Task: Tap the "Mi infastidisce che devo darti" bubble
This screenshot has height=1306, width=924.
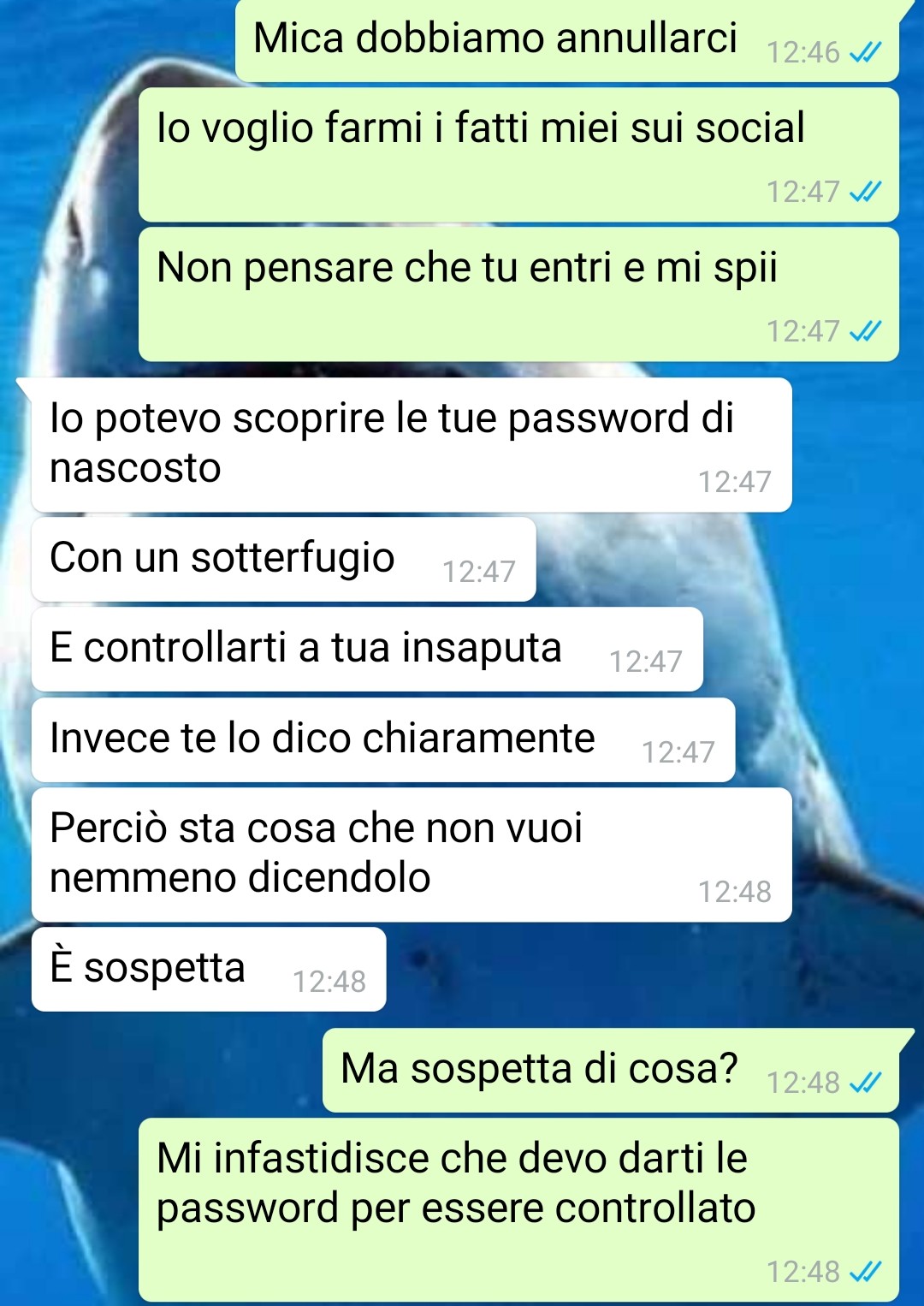Action: coord(518,1210)
